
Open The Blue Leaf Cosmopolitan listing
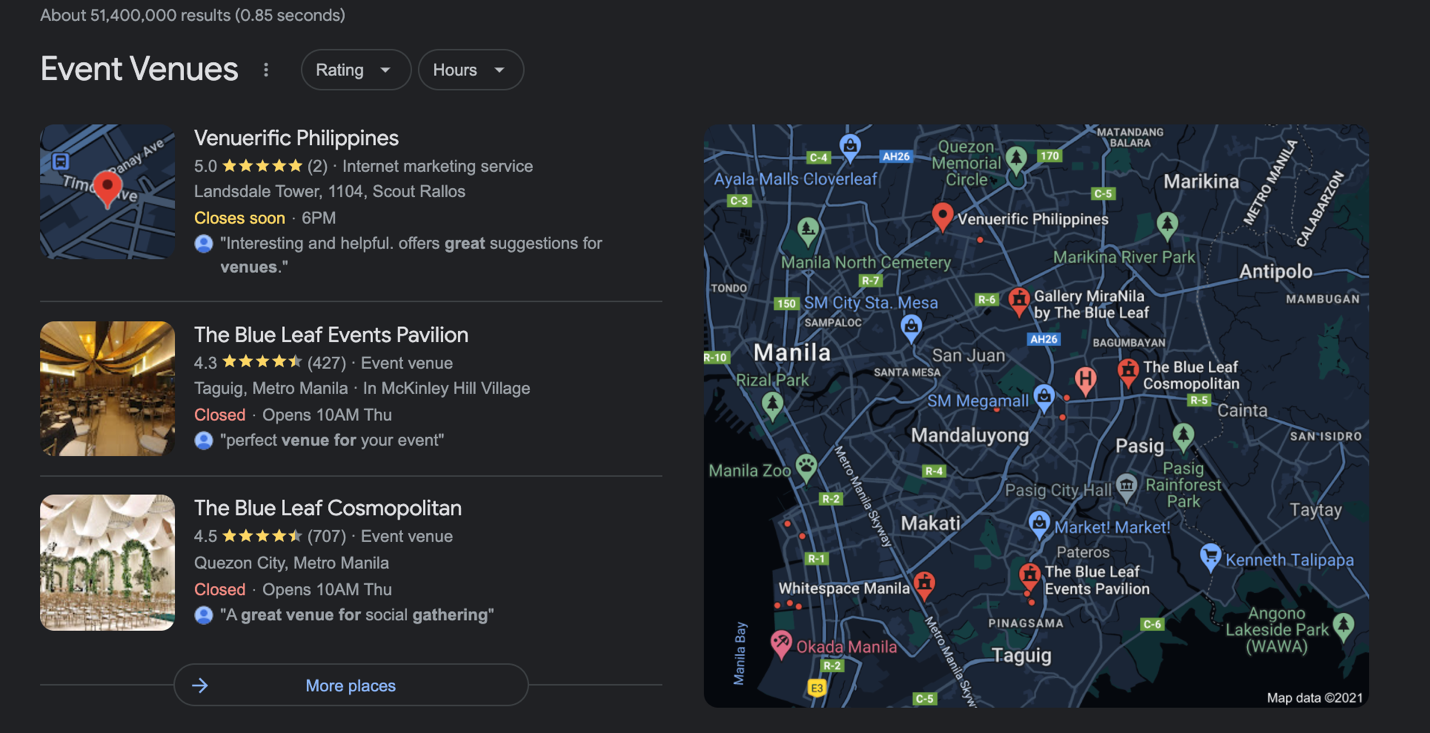click(x=328, y=508)
